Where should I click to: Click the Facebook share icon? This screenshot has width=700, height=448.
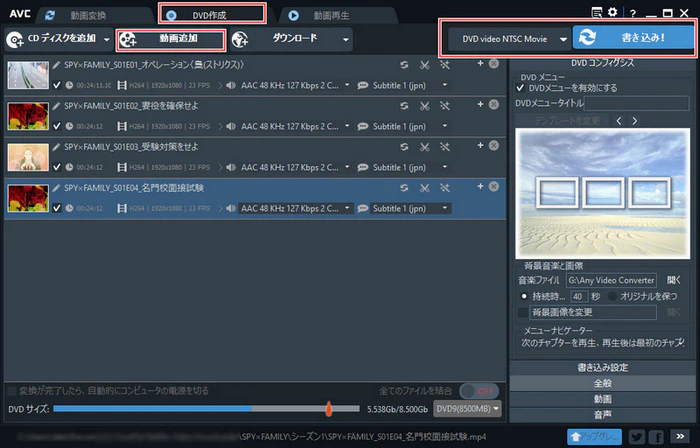[x=656, y=436]
